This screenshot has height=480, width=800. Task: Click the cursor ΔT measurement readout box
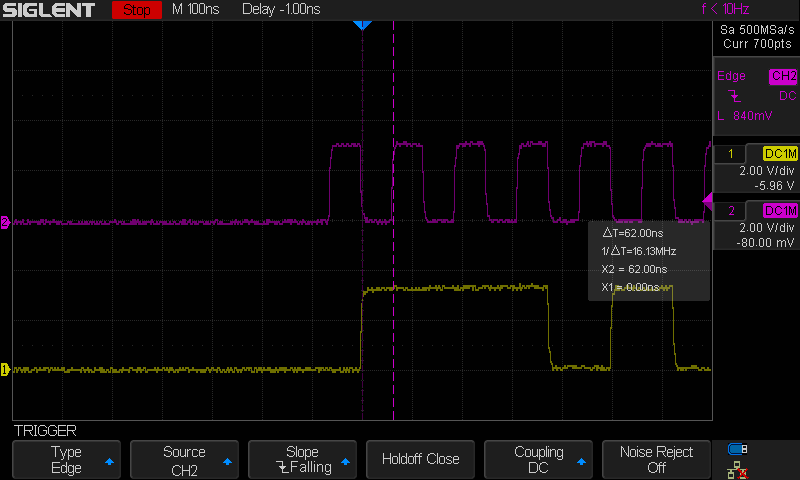tap(648, 260)
